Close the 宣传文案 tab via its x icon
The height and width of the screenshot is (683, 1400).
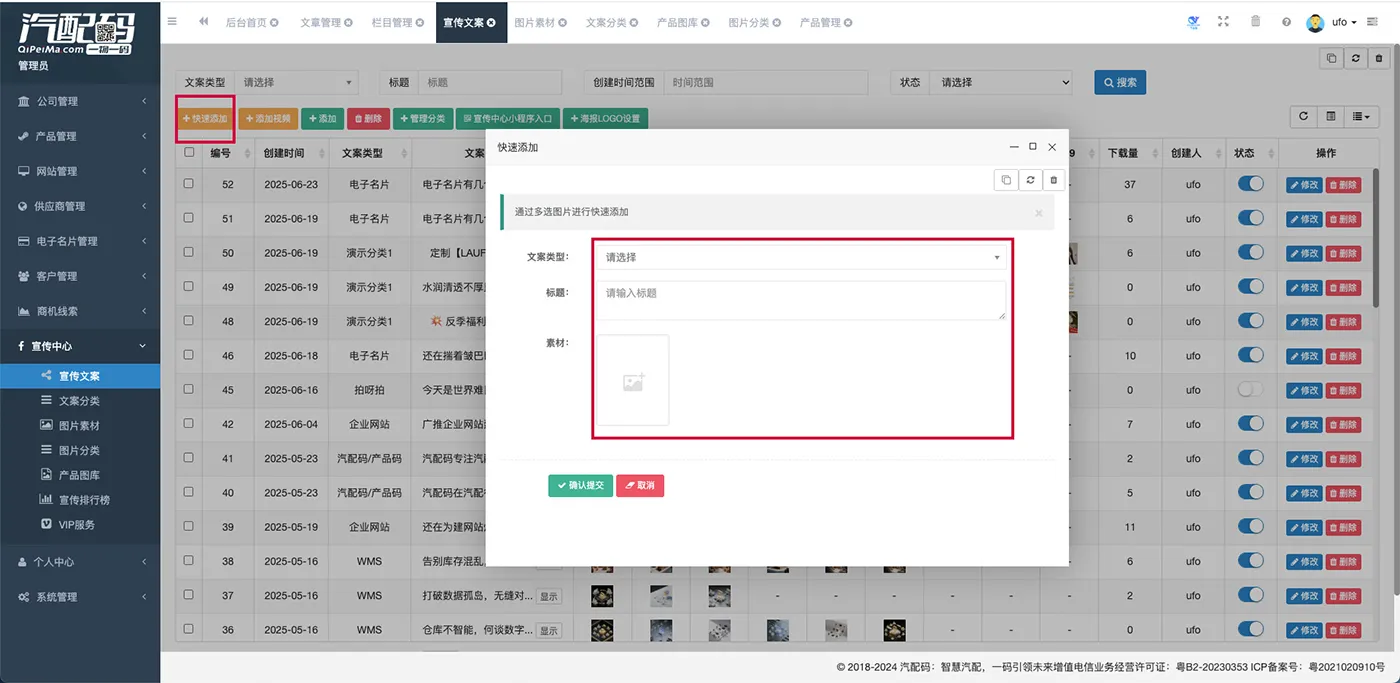pyautogui.click(x=491, y=23)
